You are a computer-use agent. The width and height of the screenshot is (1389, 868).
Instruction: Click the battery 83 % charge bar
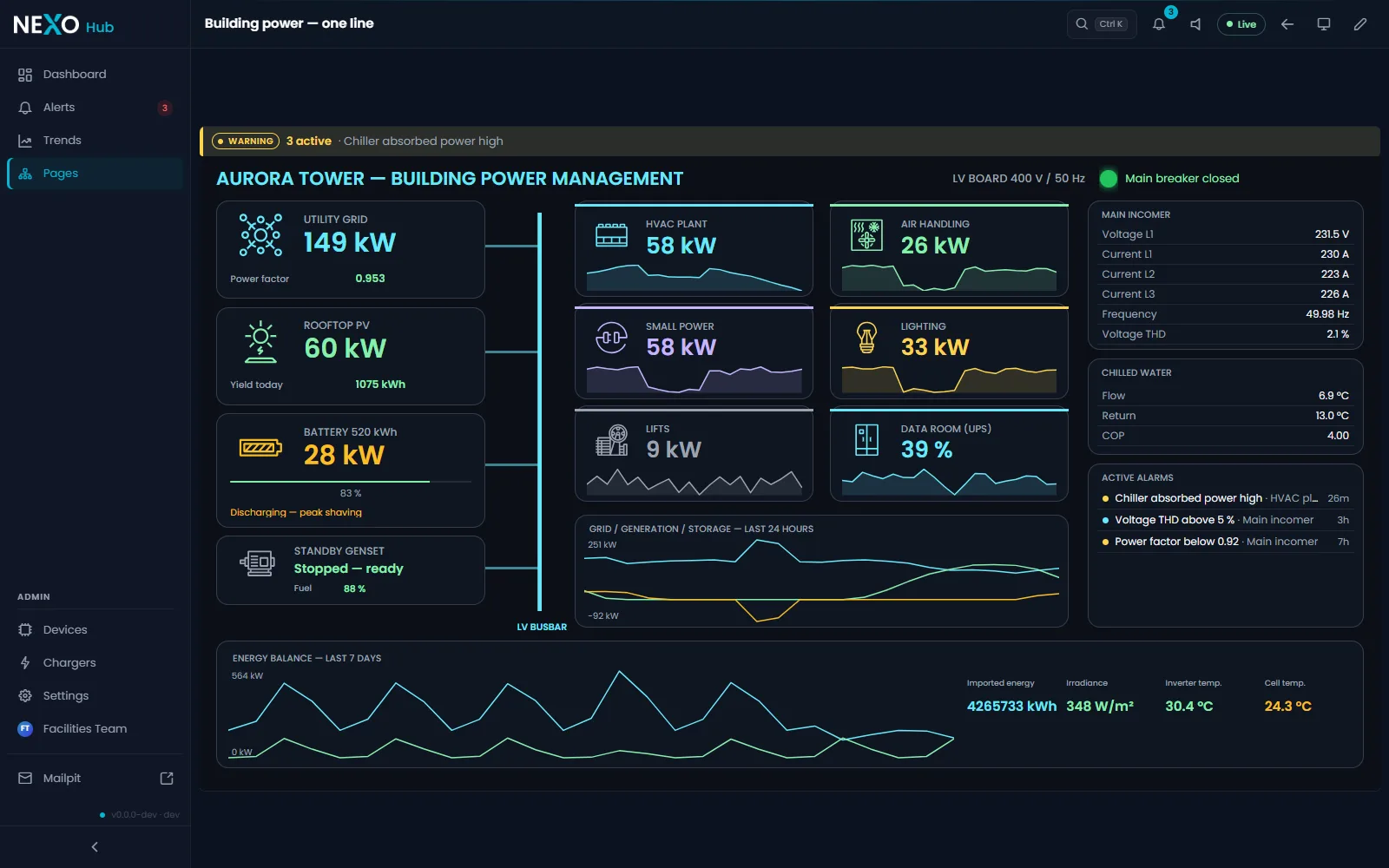point(351,481)
